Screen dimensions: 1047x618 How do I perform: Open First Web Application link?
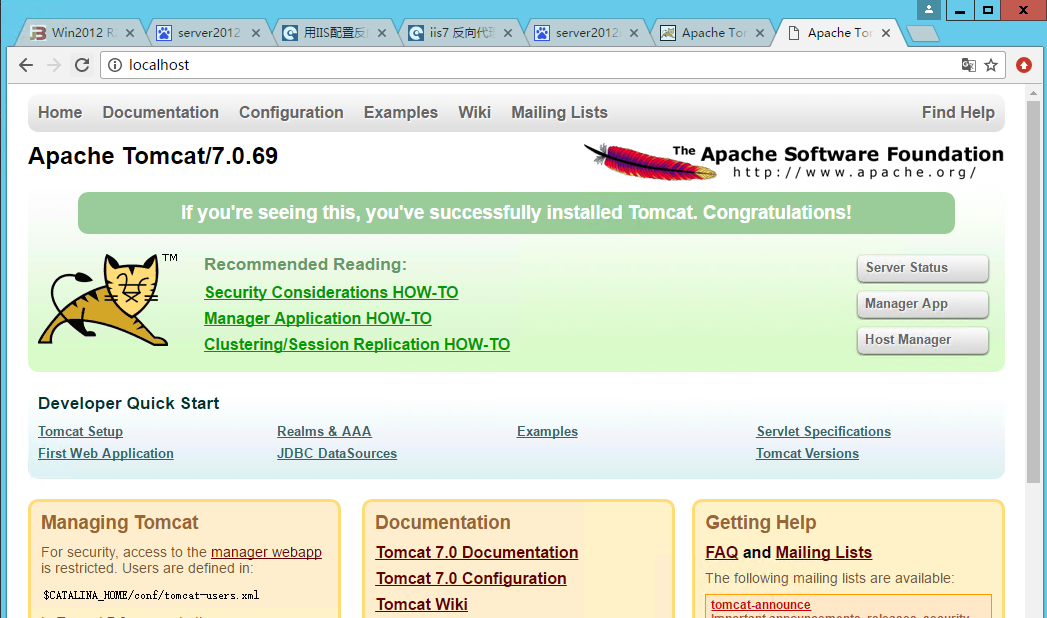[106, 453]
